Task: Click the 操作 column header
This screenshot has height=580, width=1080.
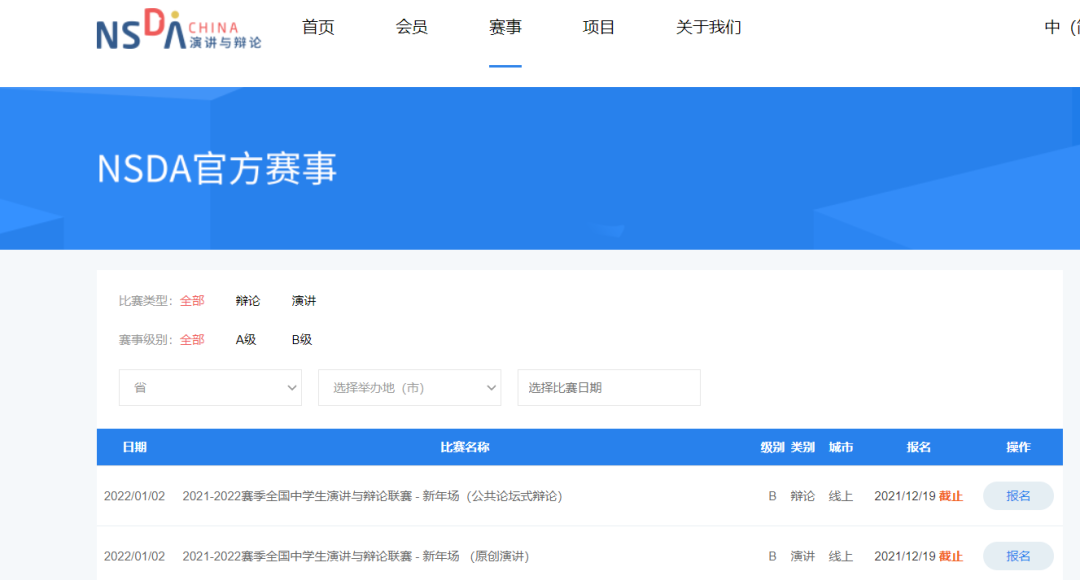Action: pyautogui.click(x=1018, y=447)
